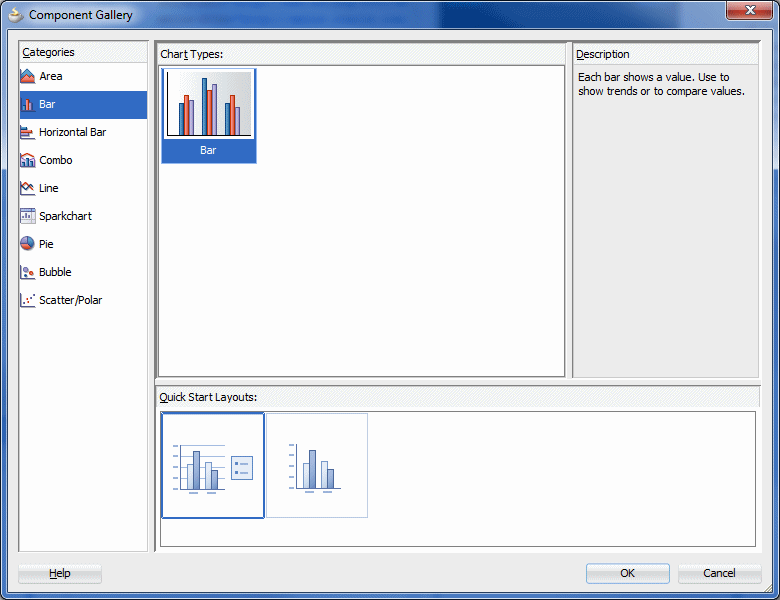
Task: Choose quick start layout with legend
Action: 213,465
